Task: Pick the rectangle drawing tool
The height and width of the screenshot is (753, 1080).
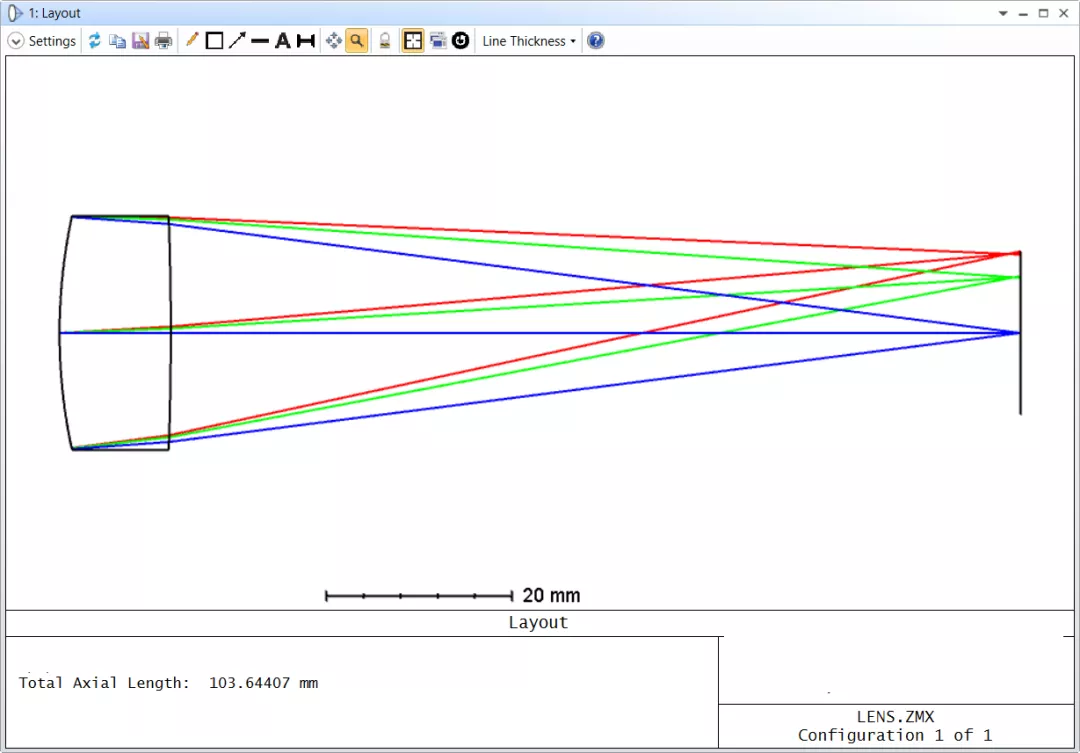Action: 214,41
